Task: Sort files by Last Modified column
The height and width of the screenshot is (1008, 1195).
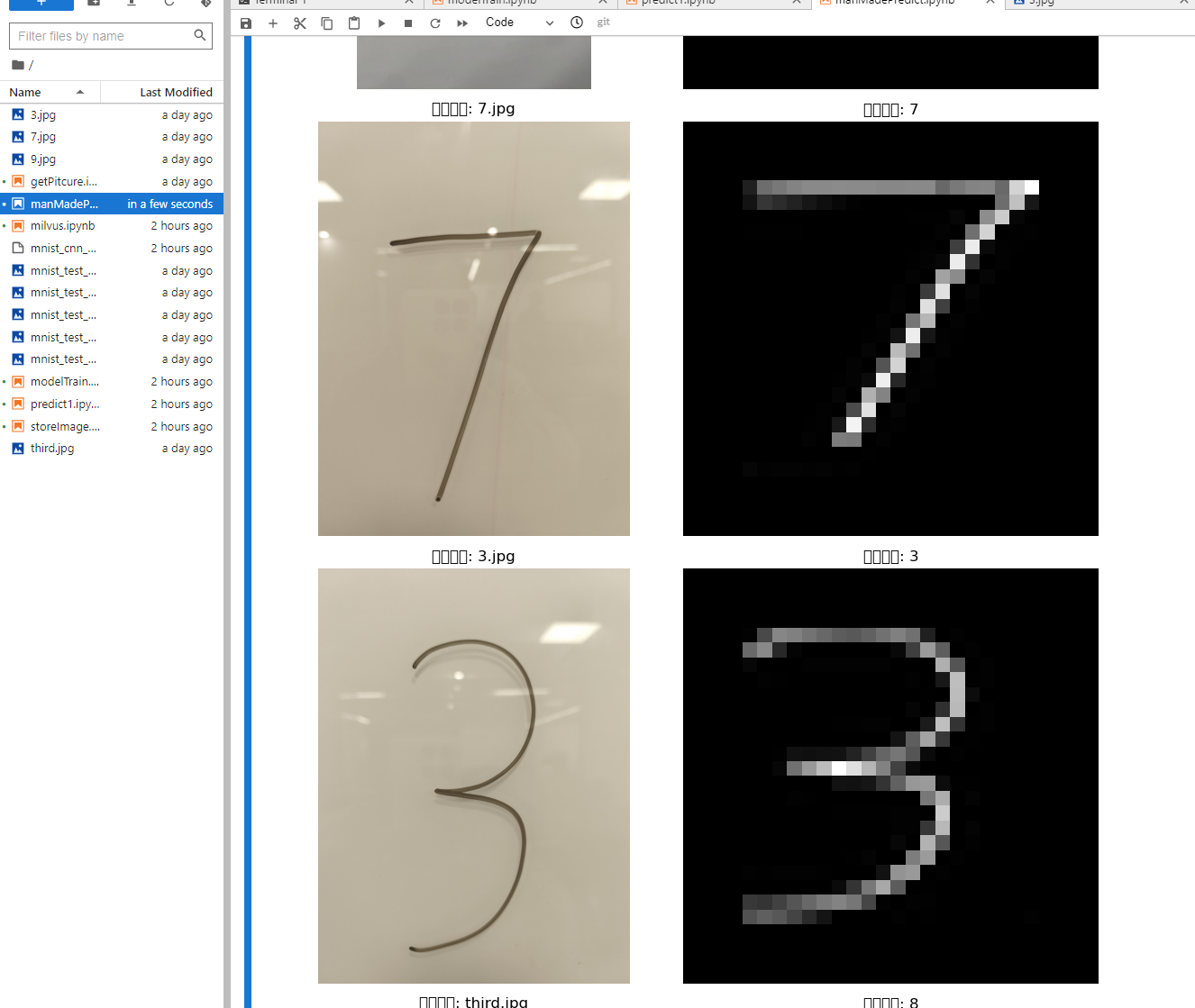Action: (x=162, y=92)
